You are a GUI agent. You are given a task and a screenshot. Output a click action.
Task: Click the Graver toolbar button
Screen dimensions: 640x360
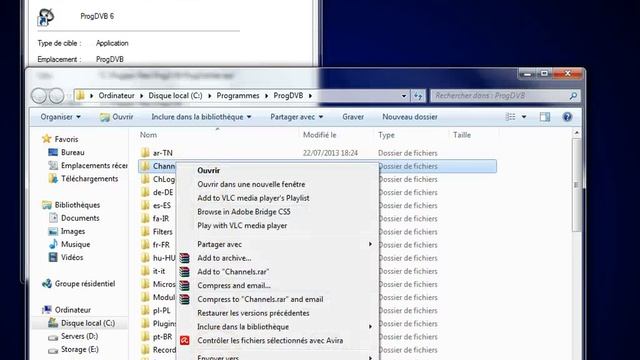pyautogui.click(x=353, y=117)
